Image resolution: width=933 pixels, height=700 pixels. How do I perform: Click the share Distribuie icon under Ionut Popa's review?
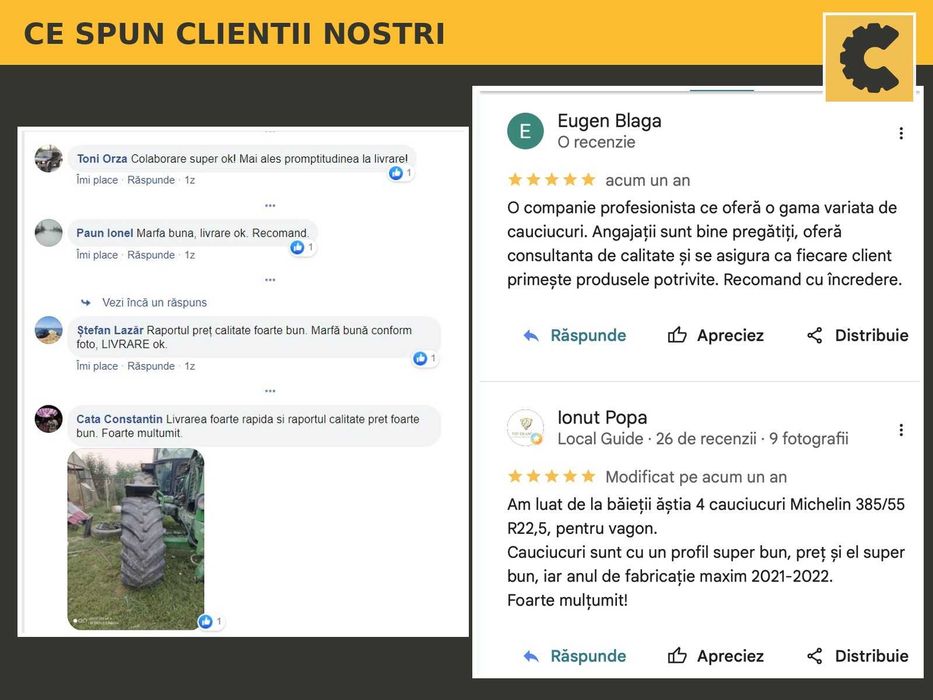point(815,656)
